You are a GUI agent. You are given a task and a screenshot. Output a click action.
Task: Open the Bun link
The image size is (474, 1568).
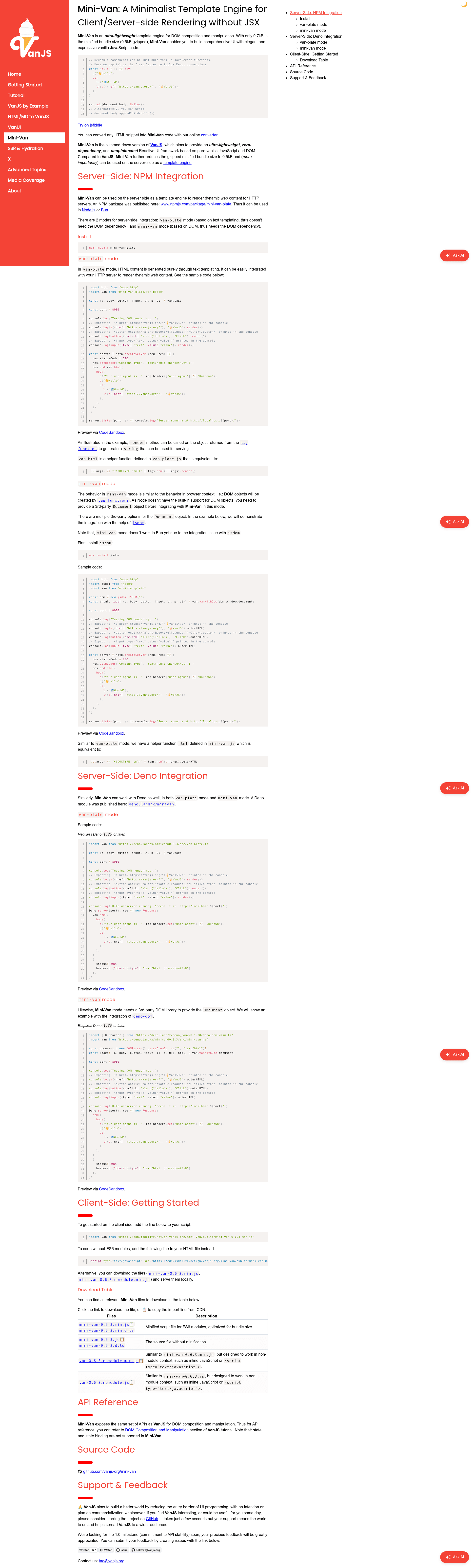(x=104, y=210)
